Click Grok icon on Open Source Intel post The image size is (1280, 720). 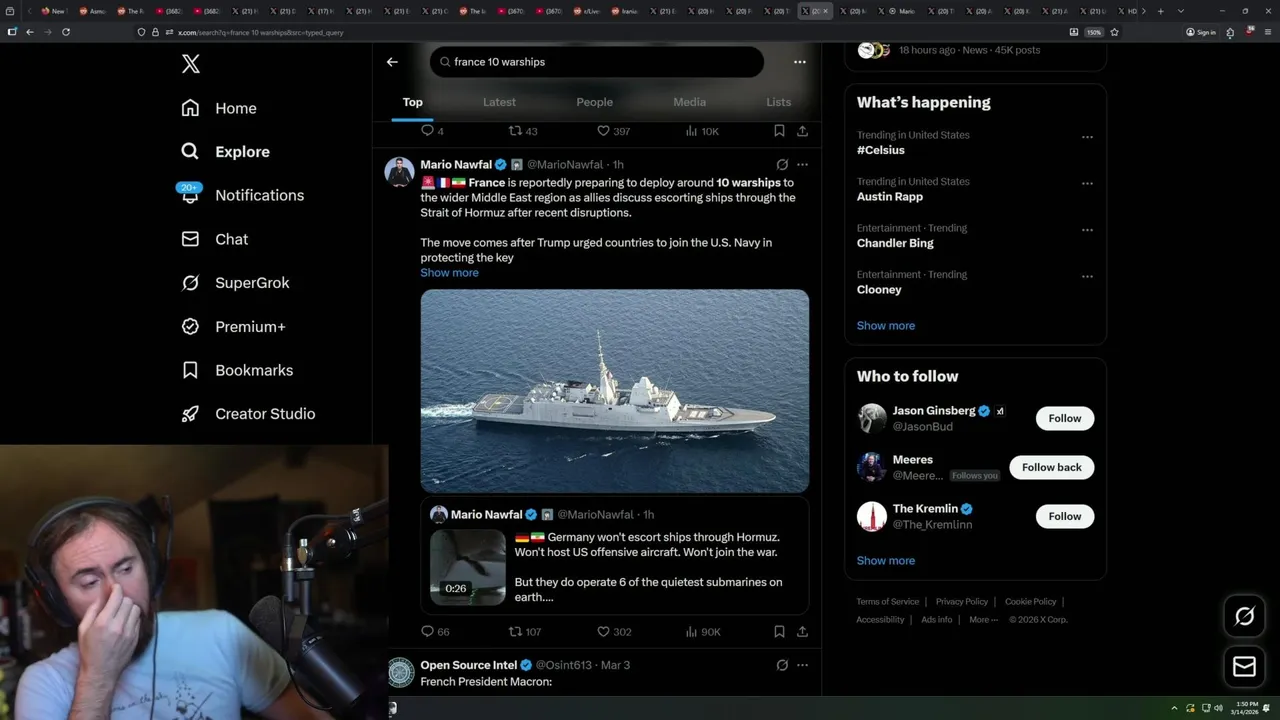[x=782, y=665]
